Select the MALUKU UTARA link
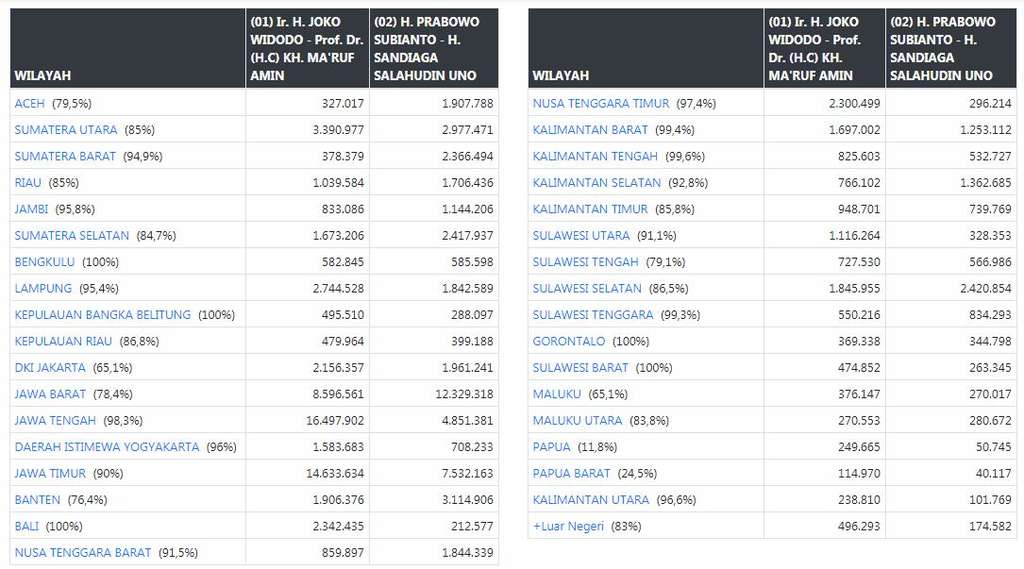 [x=577, y=420]
